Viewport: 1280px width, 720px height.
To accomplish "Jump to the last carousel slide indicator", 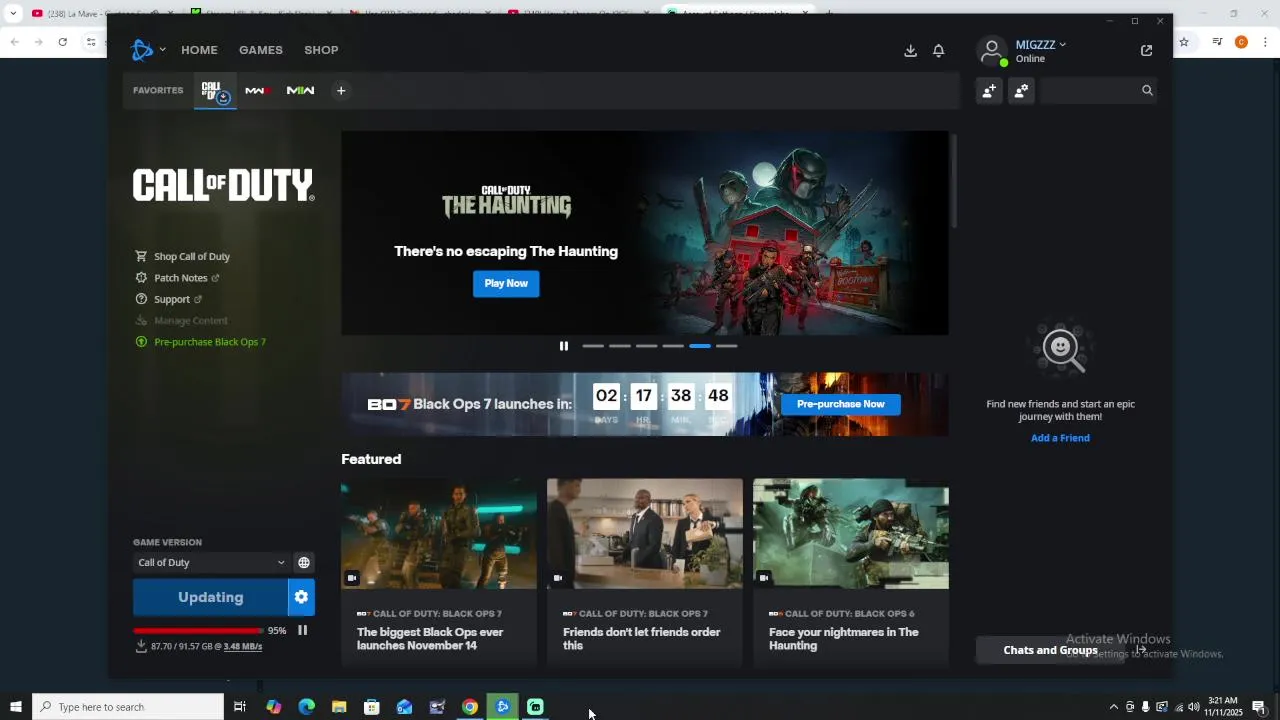I will (727, 346).
